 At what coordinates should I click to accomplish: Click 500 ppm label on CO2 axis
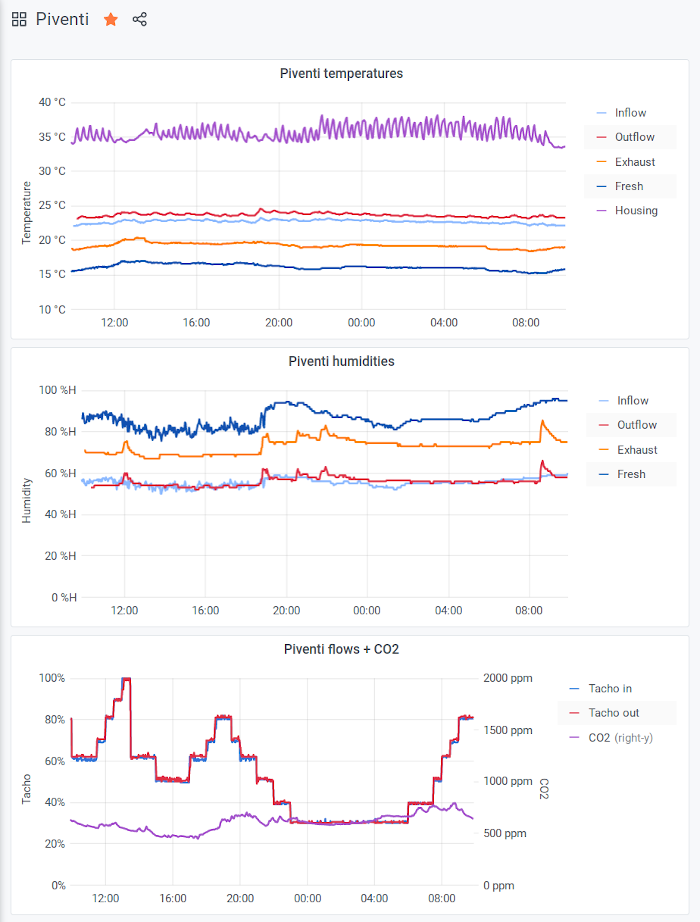(505, 833)
